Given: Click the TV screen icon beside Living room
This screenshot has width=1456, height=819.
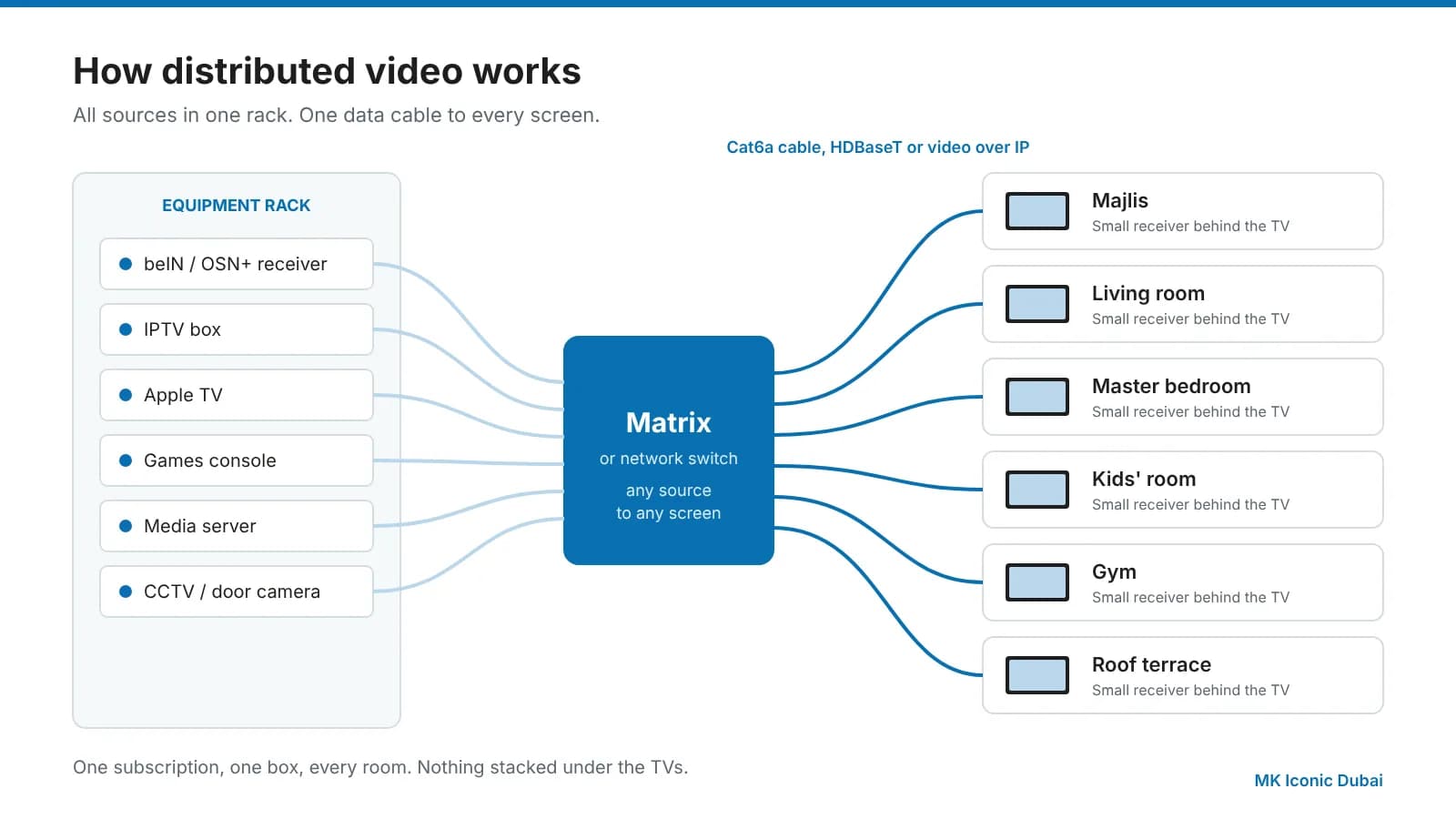Looking at the screenshot, I should [x=1037, y=304].
